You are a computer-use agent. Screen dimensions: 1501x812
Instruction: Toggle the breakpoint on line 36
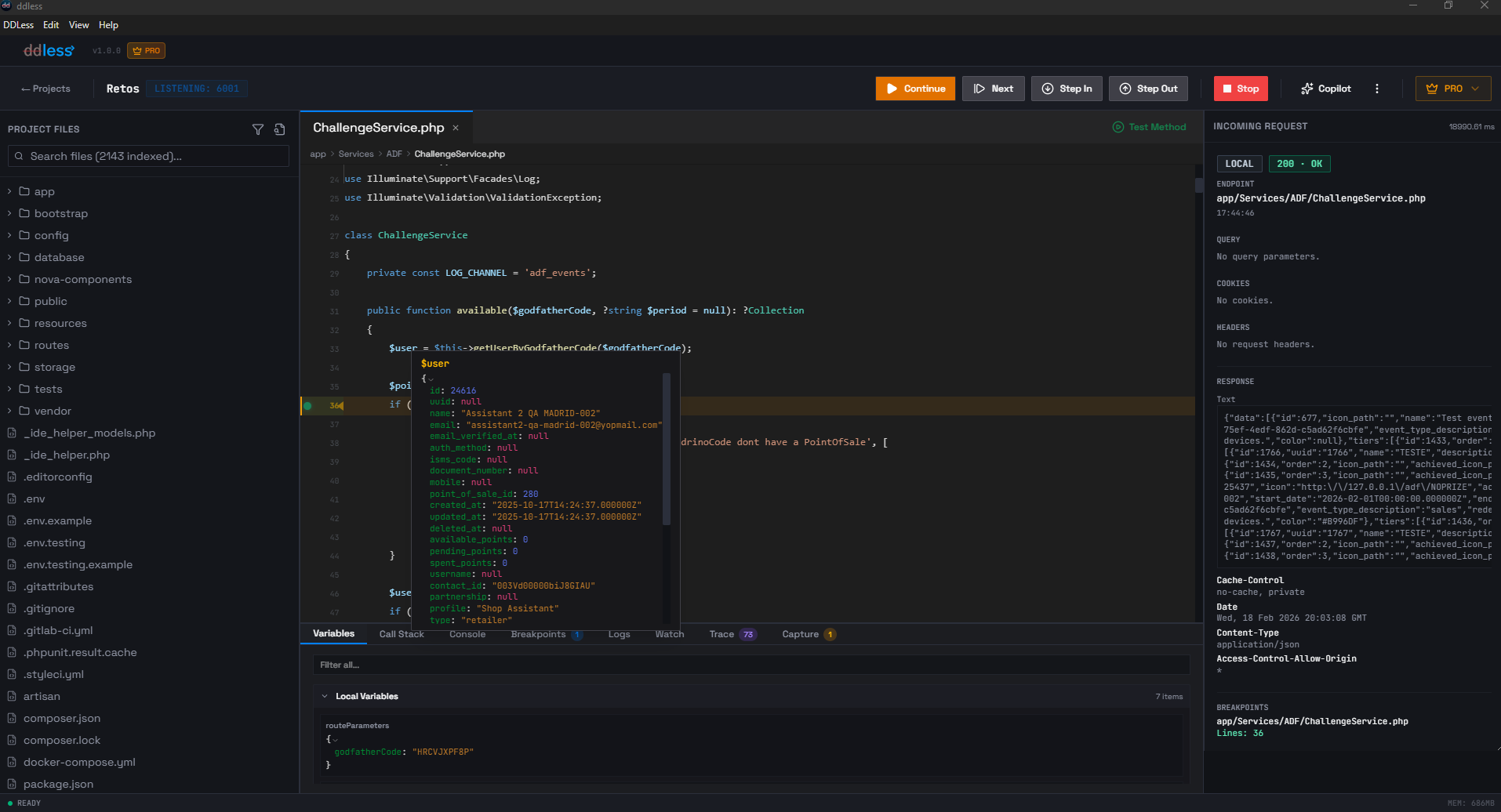307,405
